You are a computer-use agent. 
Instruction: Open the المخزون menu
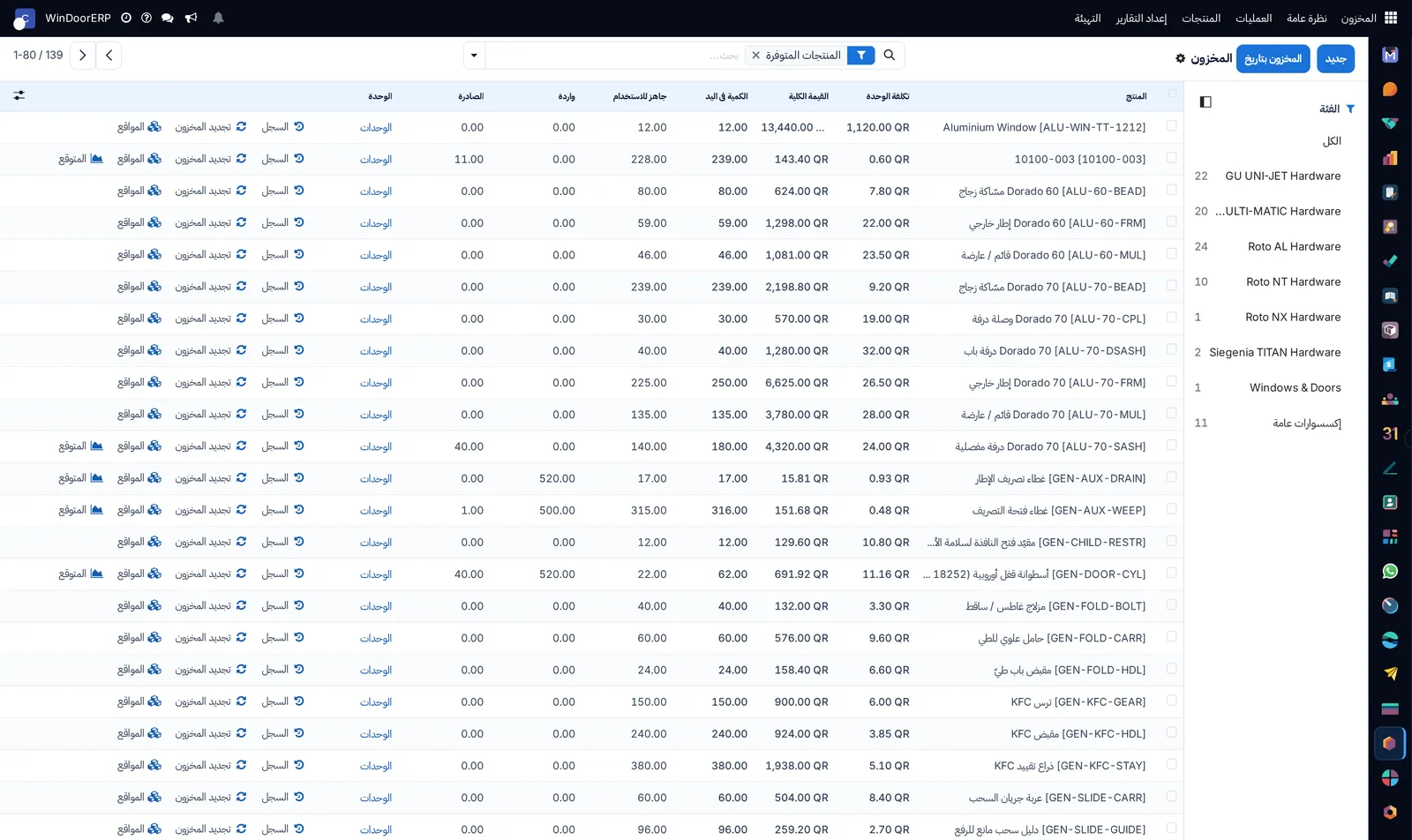point(1358,19)
